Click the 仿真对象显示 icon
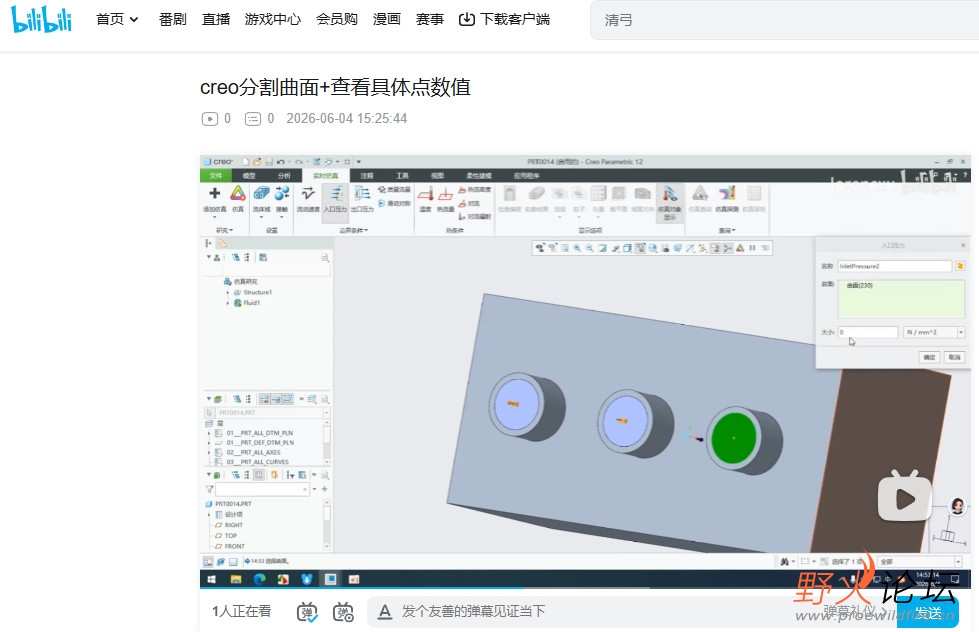Image resolution: width=979 pixels, height=632 pixels. (x=669, y=202)
